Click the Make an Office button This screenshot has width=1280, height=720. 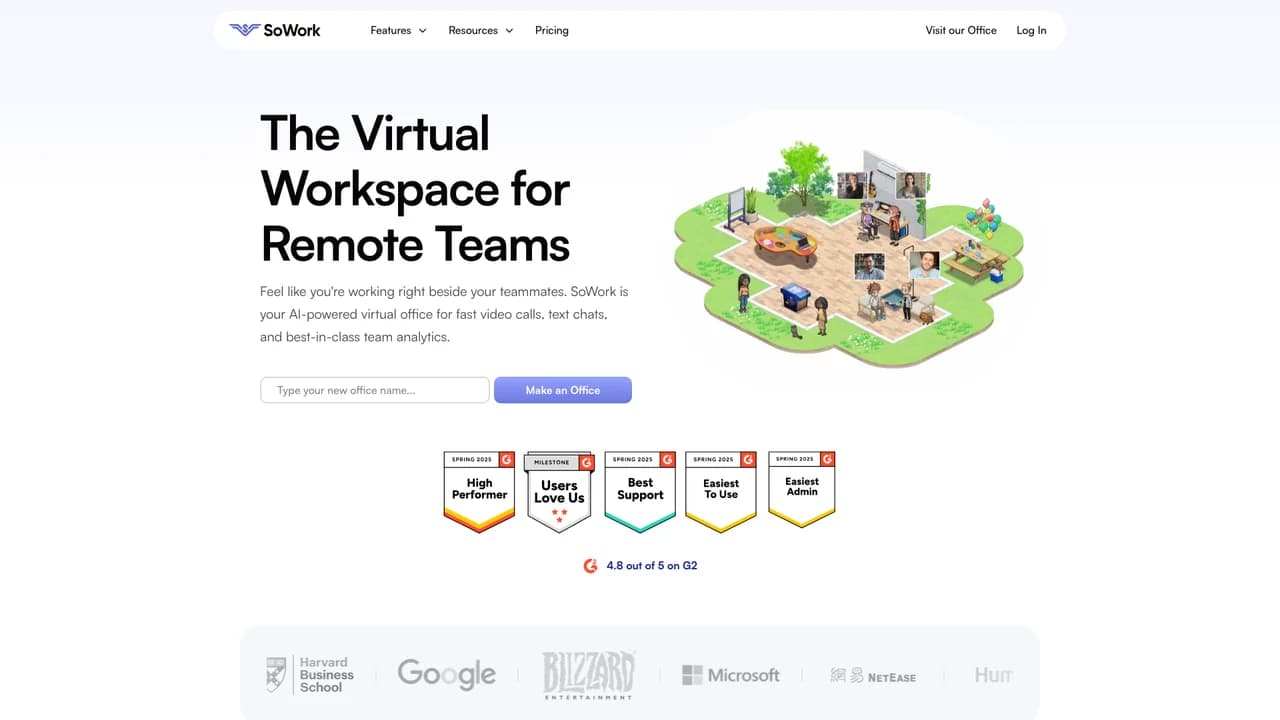[563, 390]
